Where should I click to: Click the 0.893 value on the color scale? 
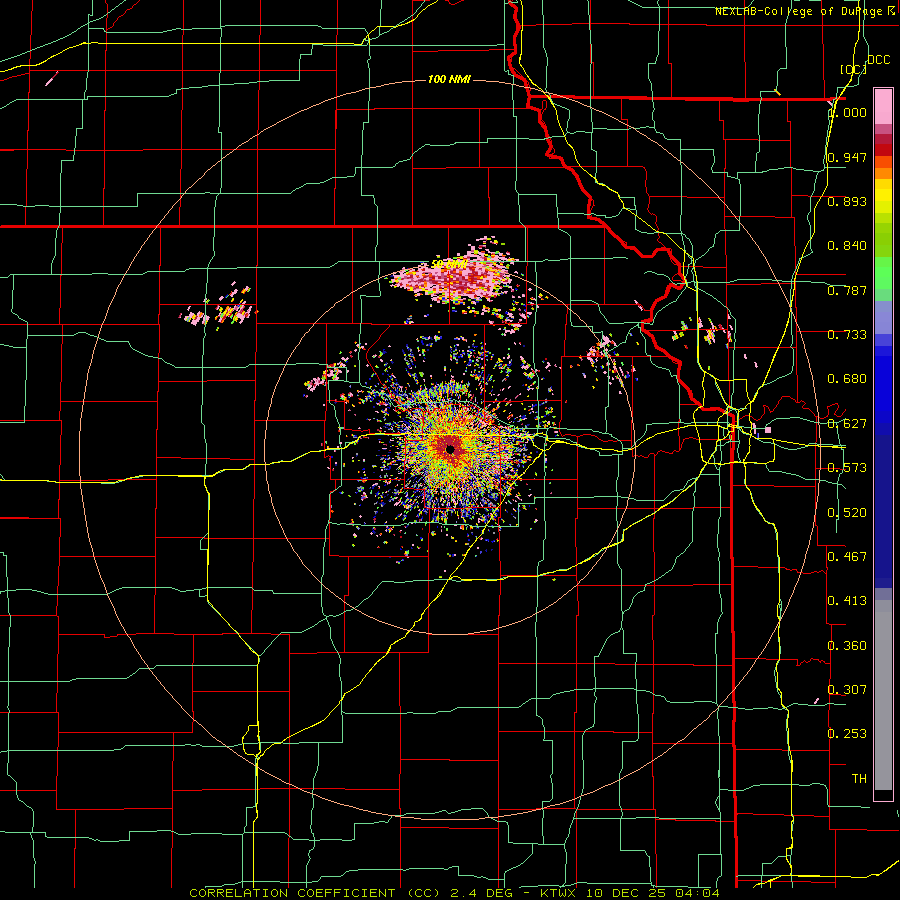[x=847, y=201]
